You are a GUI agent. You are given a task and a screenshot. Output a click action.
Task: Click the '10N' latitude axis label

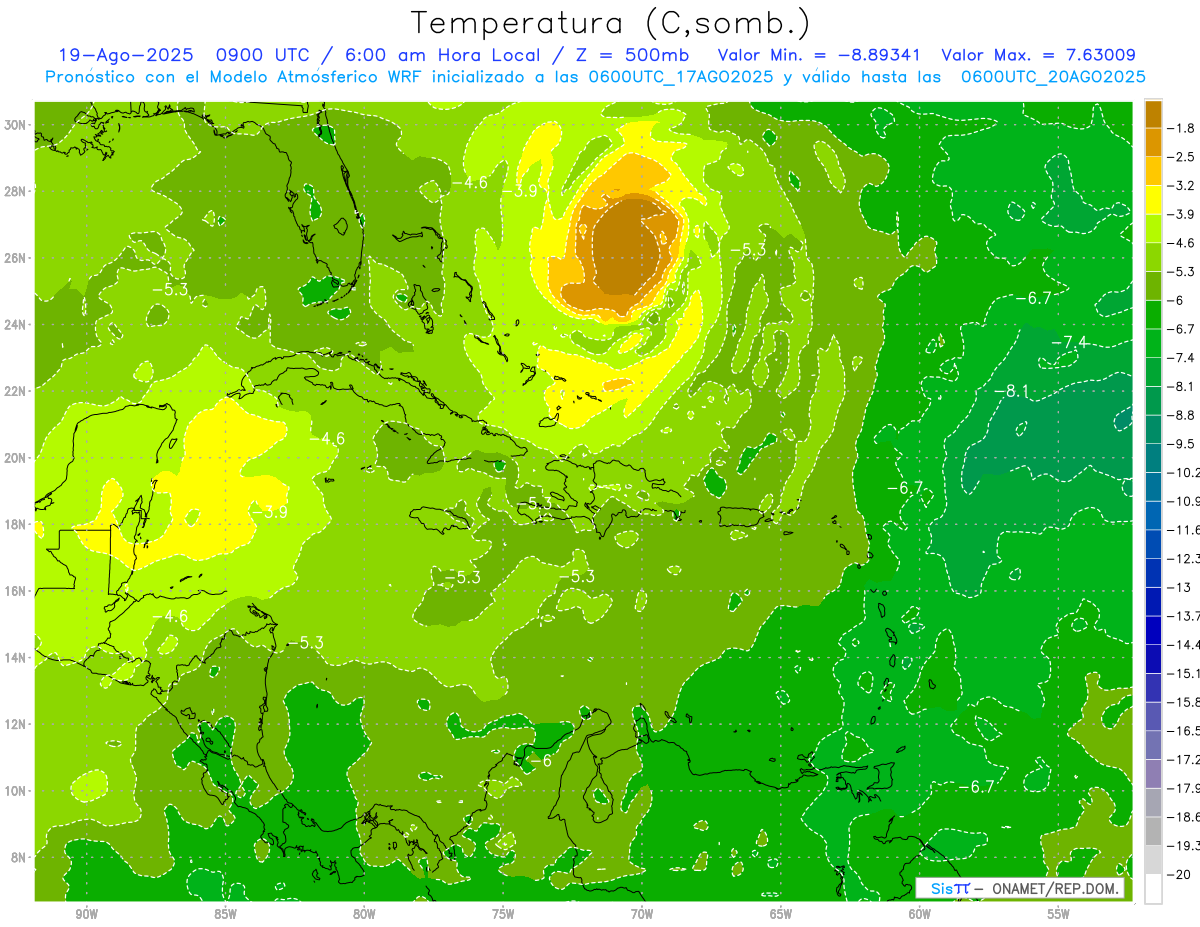point(17,790)
